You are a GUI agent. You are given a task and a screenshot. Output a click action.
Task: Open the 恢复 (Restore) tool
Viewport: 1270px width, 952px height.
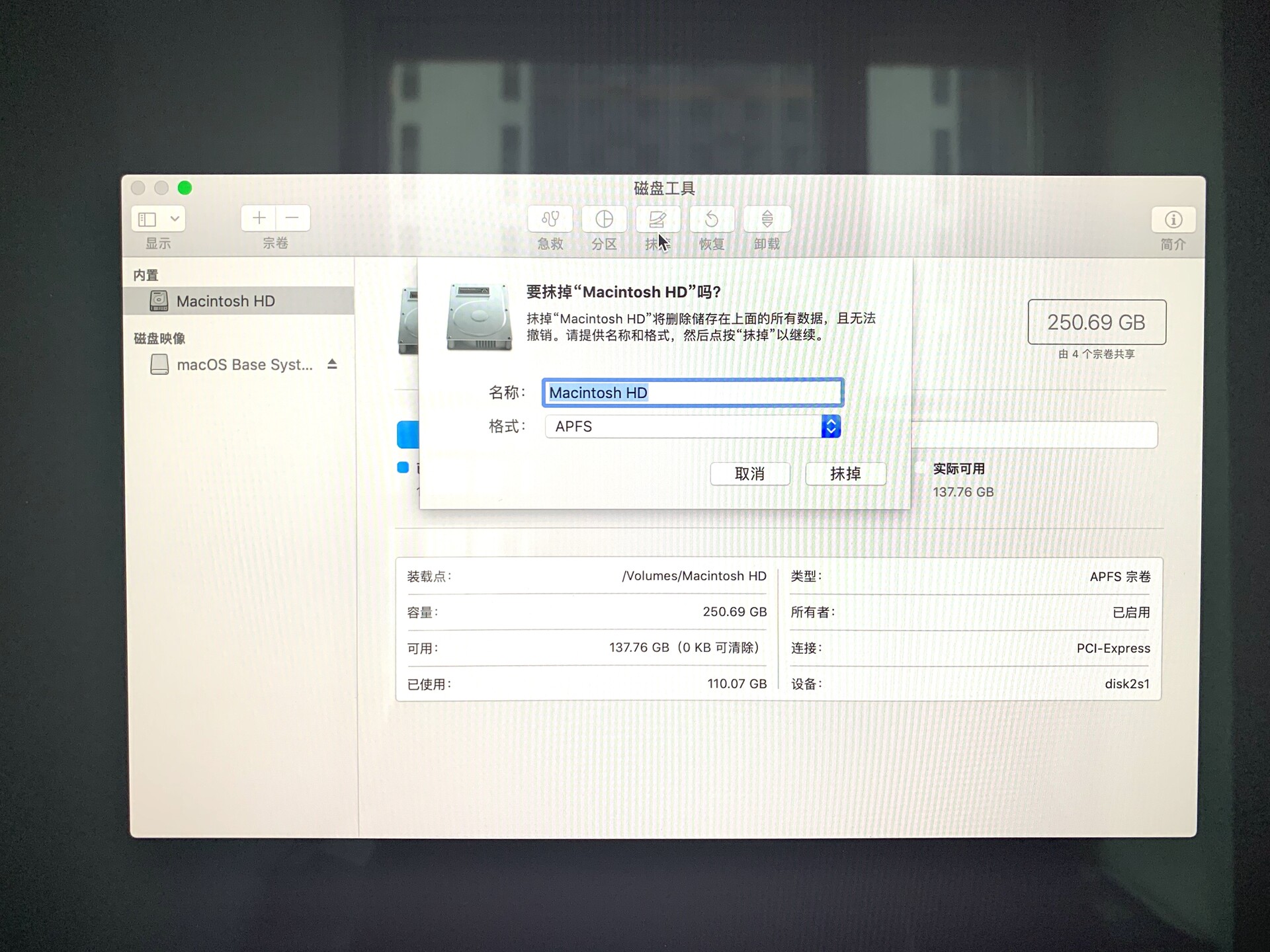(x=712, y=220)
